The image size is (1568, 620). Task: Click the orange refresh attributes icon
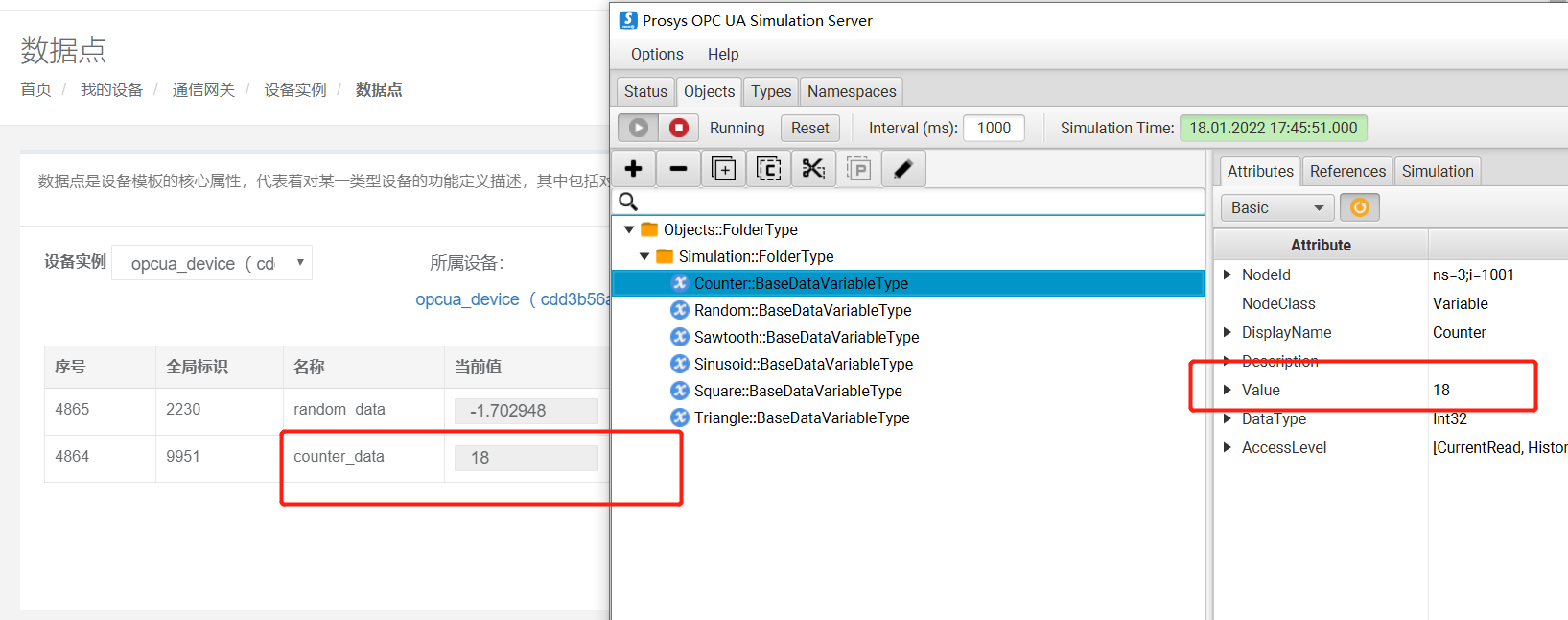coord(1359,207)
